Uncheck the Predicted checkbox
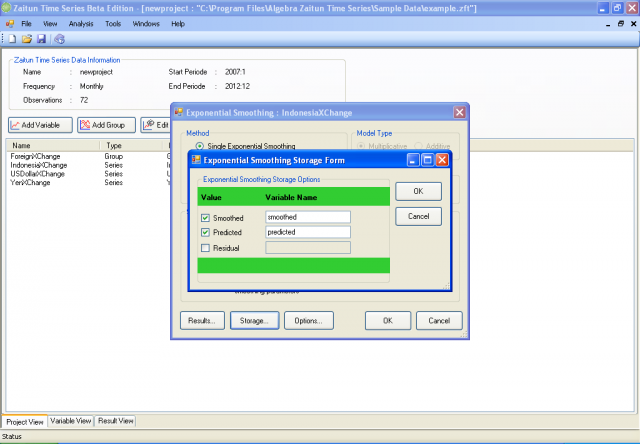This screenshot has height=444, width=640. [x=206, y=232]
